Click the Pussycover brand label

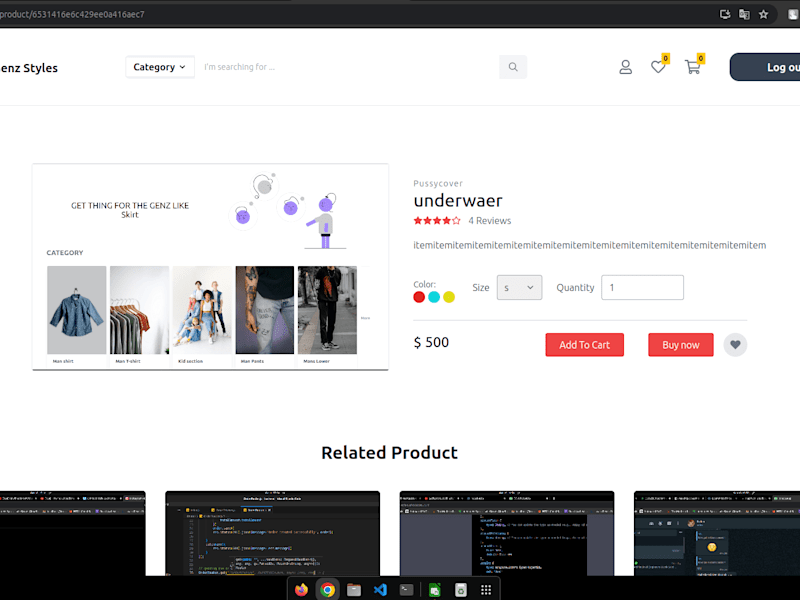(x=438, y=184)
